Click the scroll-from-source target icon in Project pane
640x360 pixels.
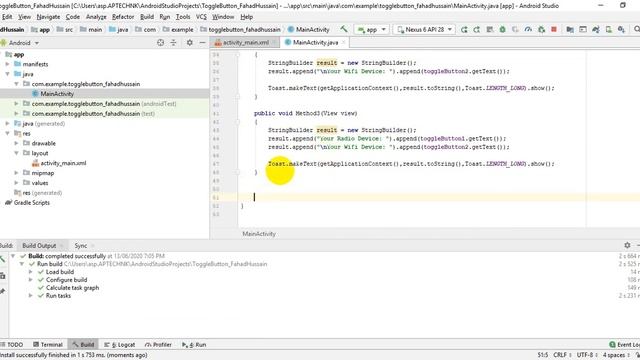pos(160,42)
